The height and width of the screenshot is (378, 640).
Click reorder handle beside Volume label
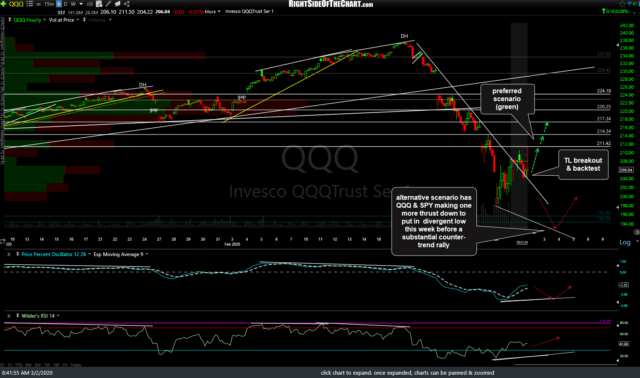click(x=84, y=20)
